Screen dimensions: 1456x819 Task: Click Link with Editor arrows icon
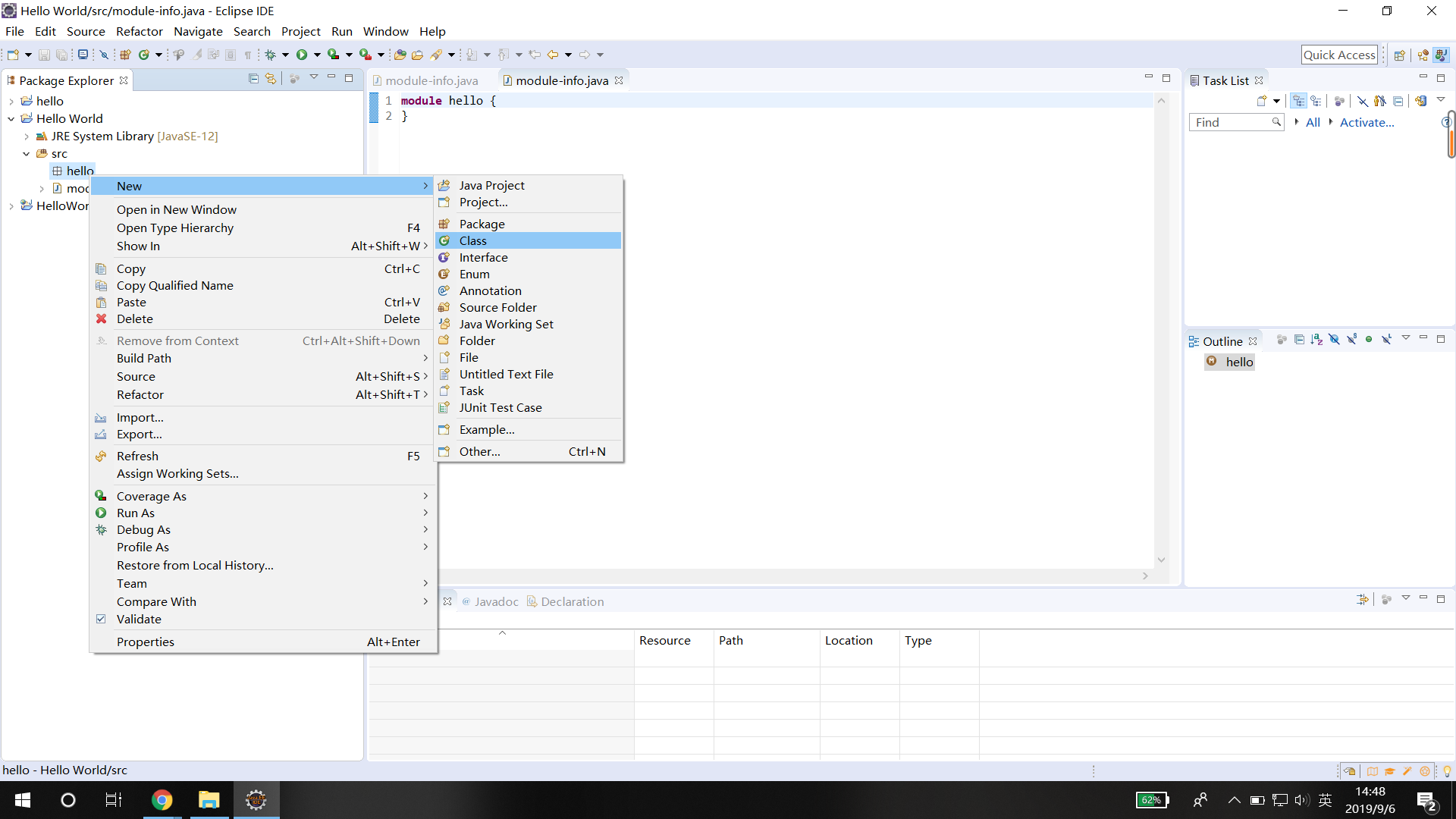pyautogui.click(x=271, y=79)
